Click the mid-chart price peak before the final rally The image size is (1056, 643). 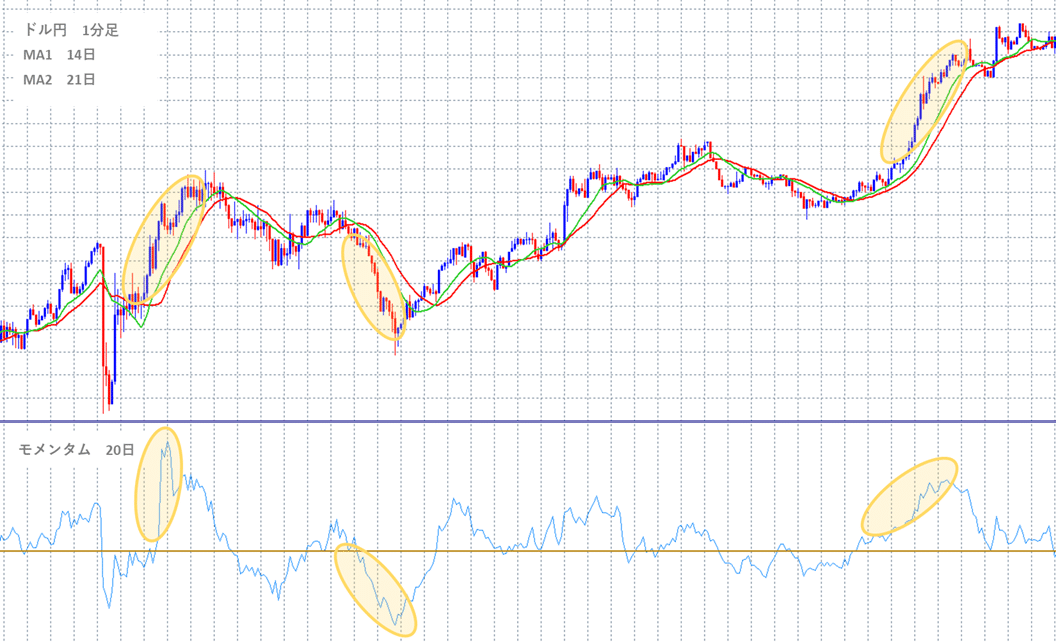pos(707,146)
